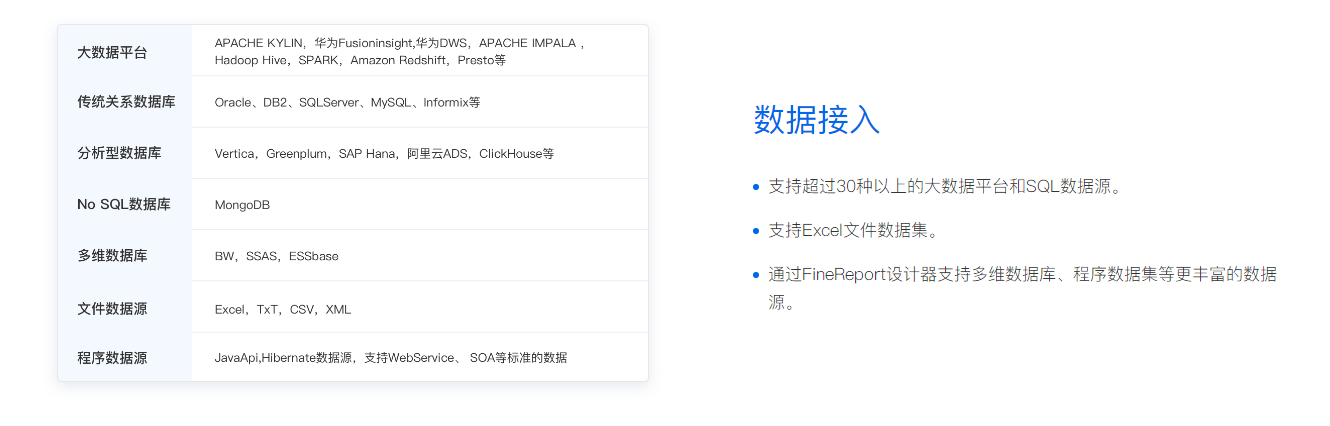Select the No SQL数据库 row label
The height and width of the screenshot is (426, 1330).
(x=124, y=204)
